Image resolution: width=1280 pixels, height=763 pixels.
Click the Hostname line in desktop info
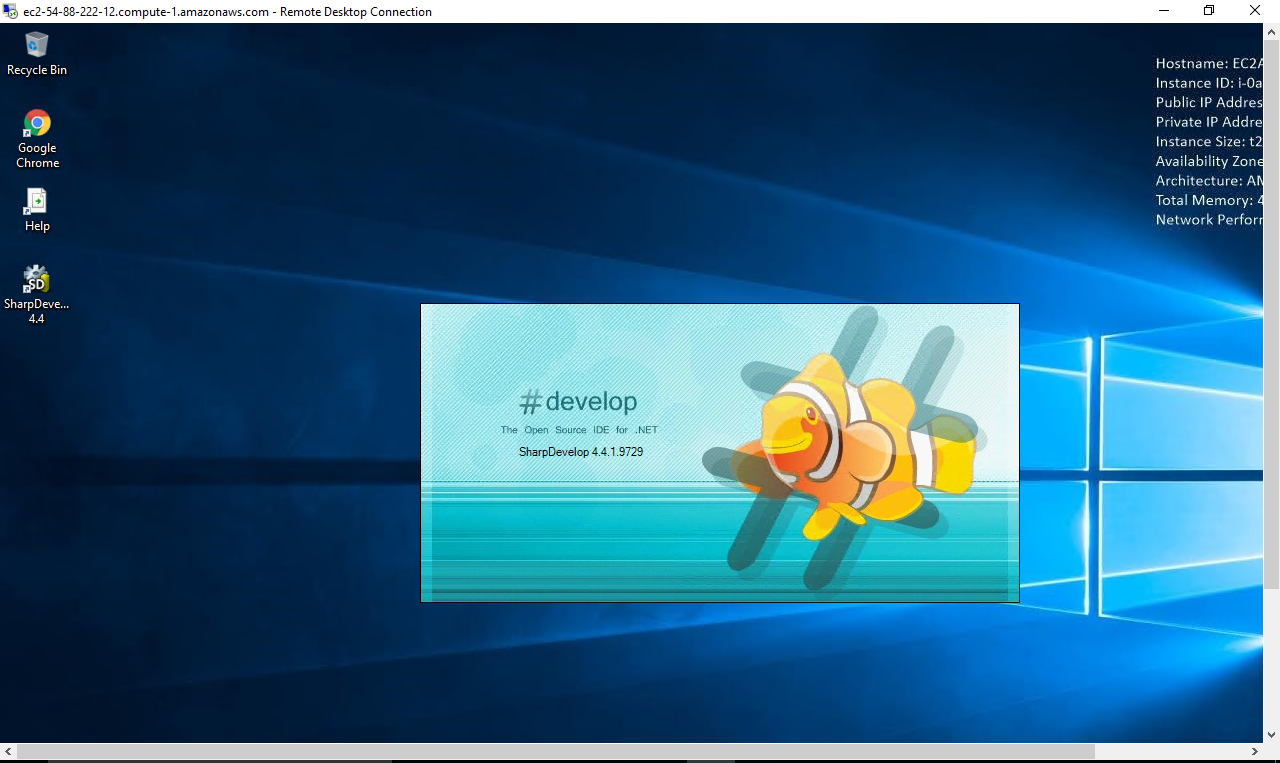click(x=1208, y=64)
